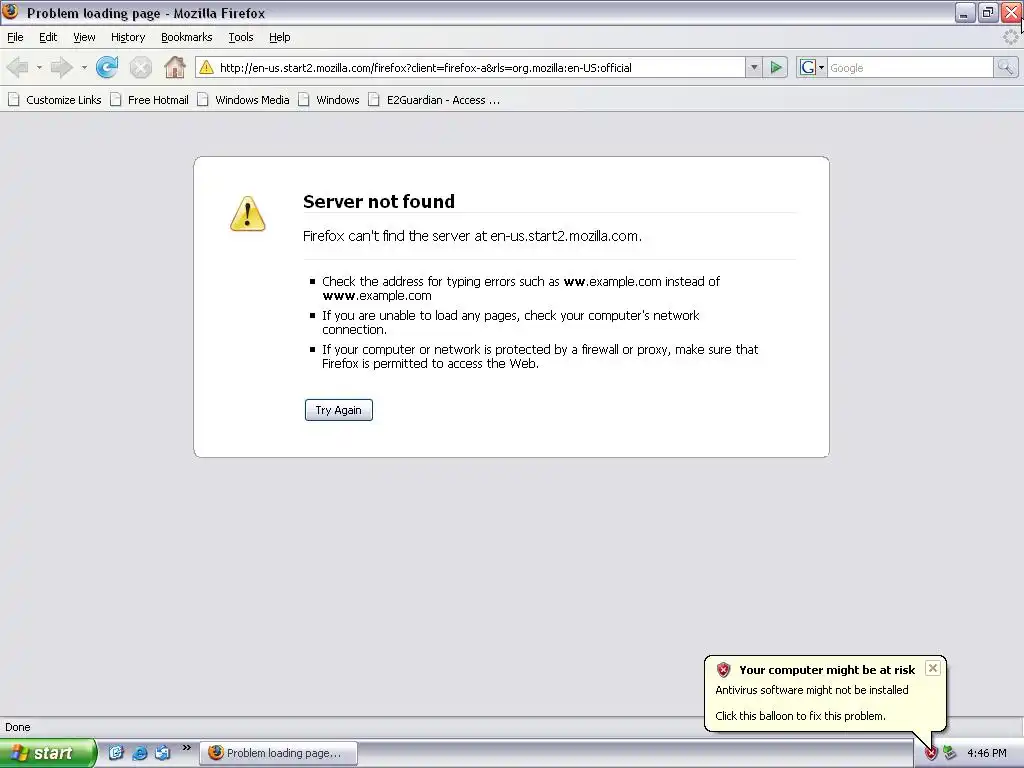Screen dimensions: 1024x768
Task: Click the shield icon inside the balloon
Action: (x=723, y=669)
